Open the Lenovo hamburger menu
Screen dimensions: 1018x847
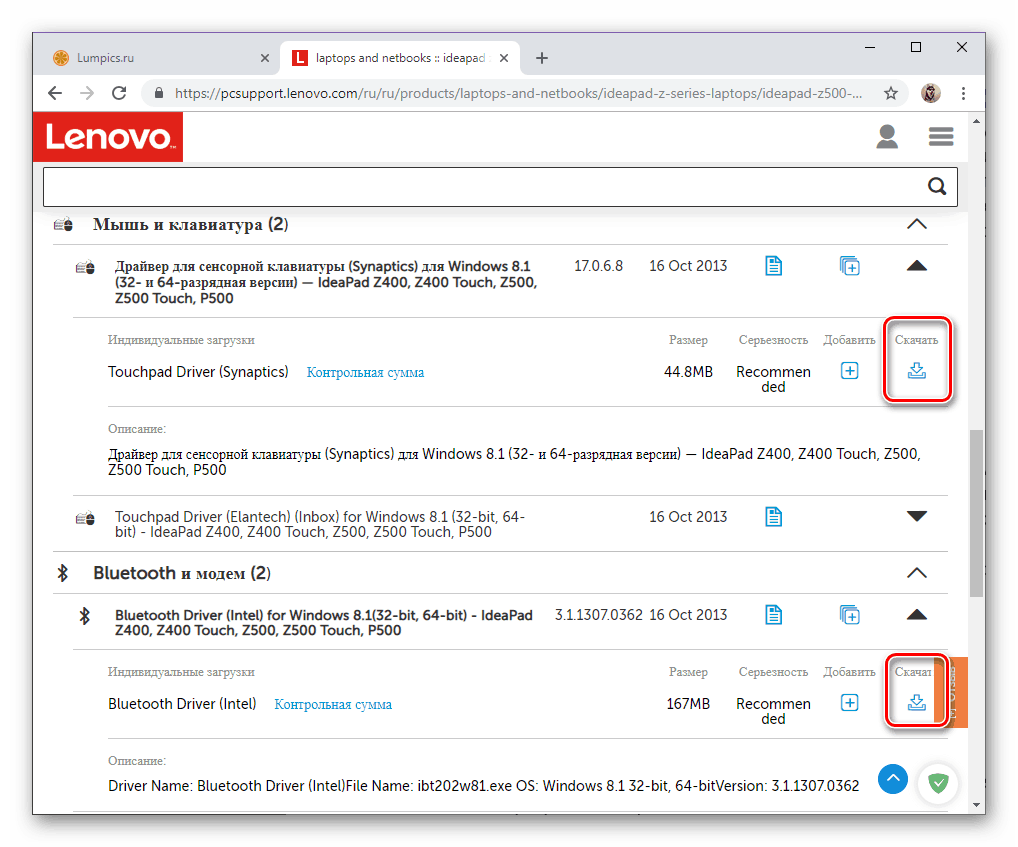pyautogui.click(x=940, y=137)
